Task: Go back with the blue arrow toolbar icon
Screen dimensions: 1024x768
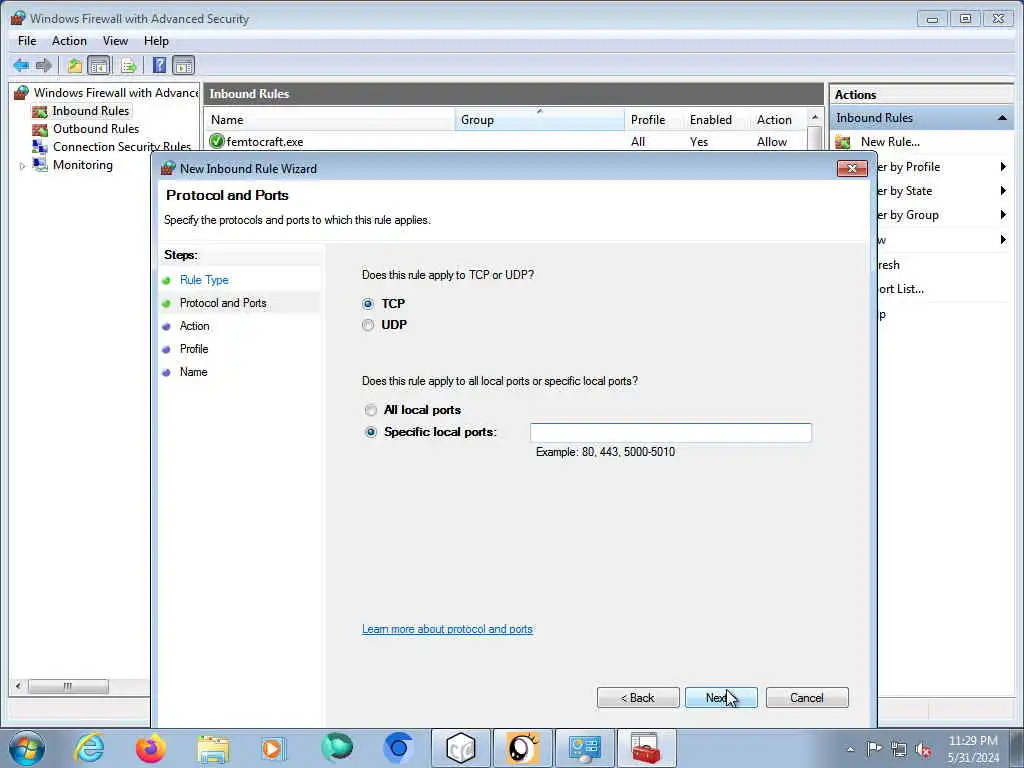Action: click(21, 65)
